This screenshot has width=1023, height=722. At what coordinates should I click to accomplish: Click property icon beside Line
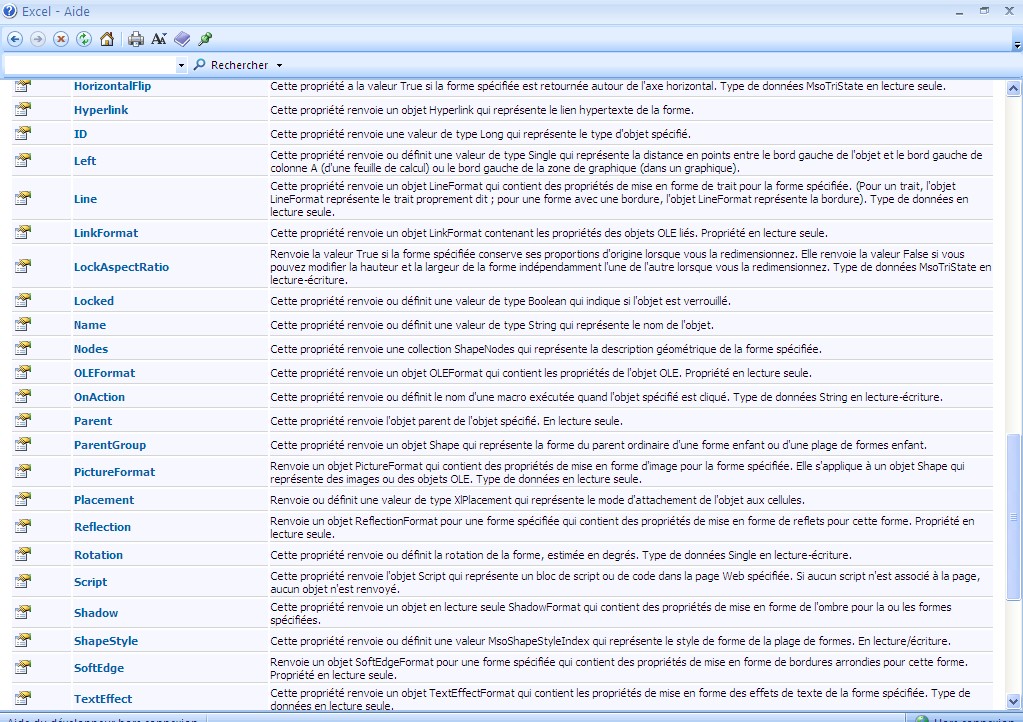23,198
